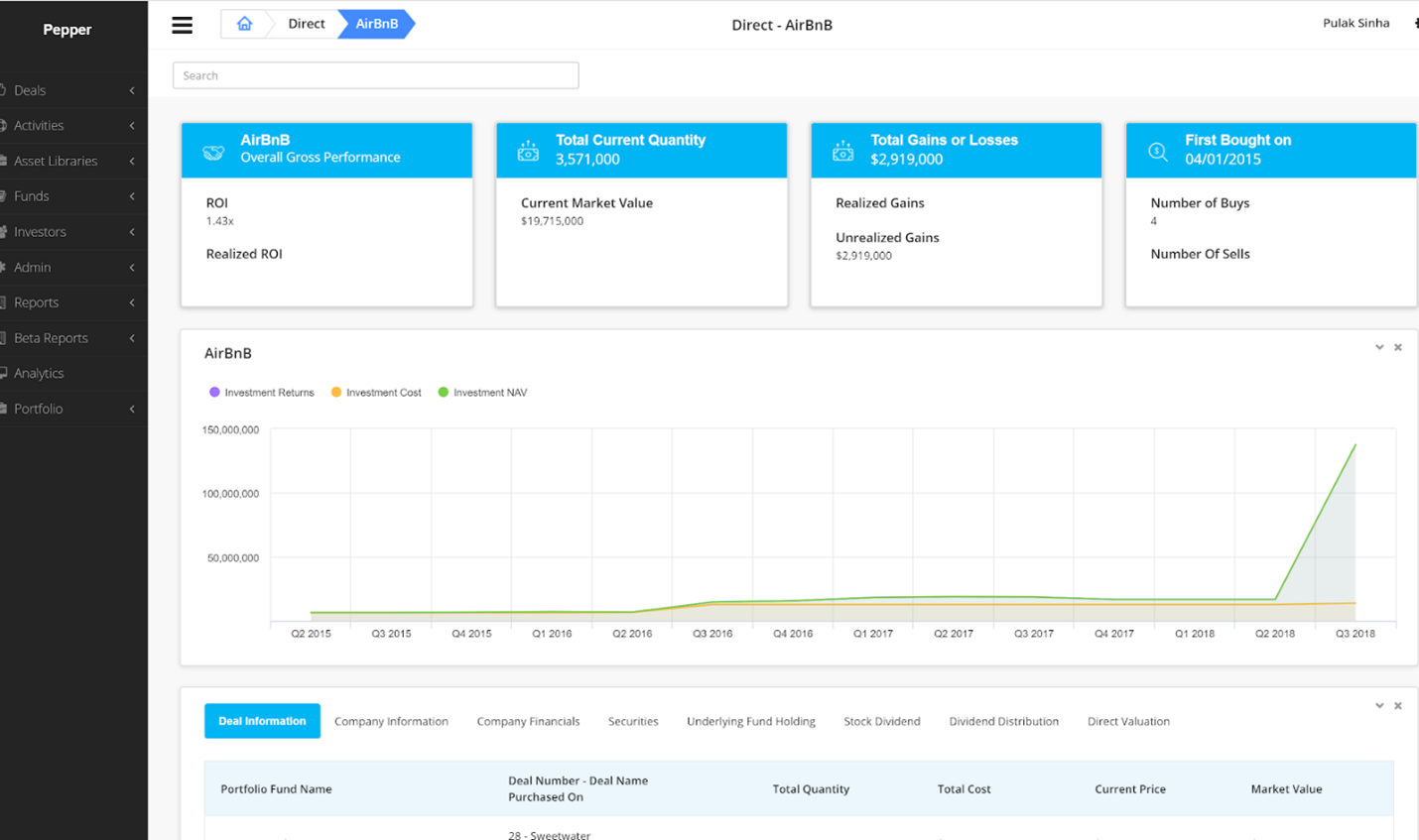Select the Investors icon in the sidebar
The width and height of the screenshot is (1419, 840).
point(4,231)
